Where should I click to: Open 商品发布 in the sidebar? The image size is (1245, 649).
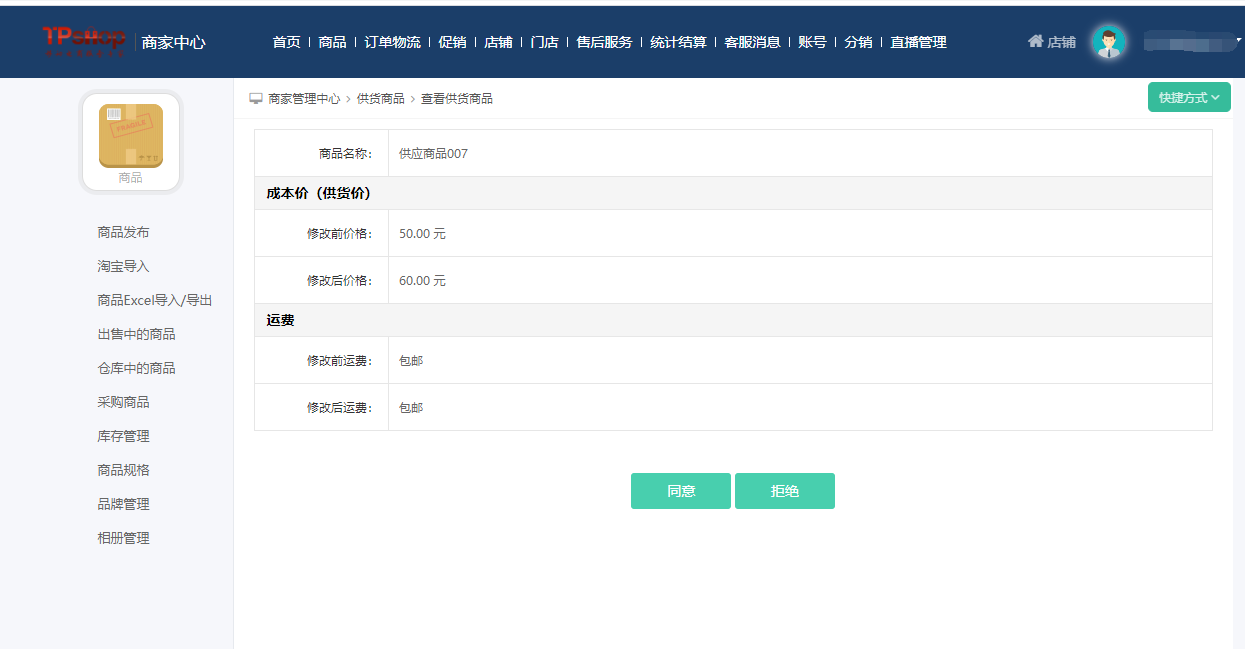tap(123, 232)
